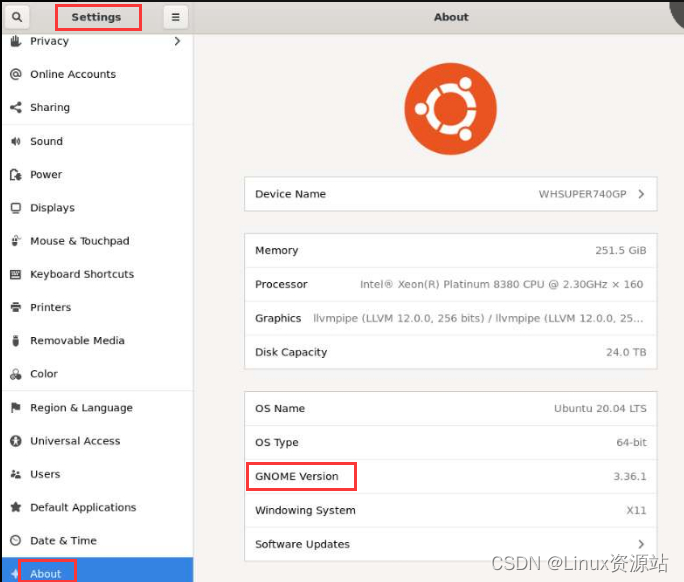
Task: Click the Graphics label
Action: [x=278, y=318]
